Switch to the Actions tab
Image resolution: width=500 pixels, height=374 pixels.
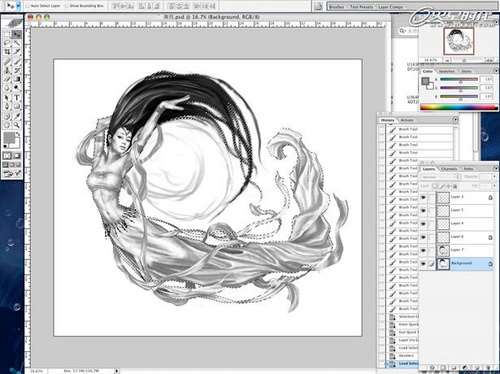407,120
